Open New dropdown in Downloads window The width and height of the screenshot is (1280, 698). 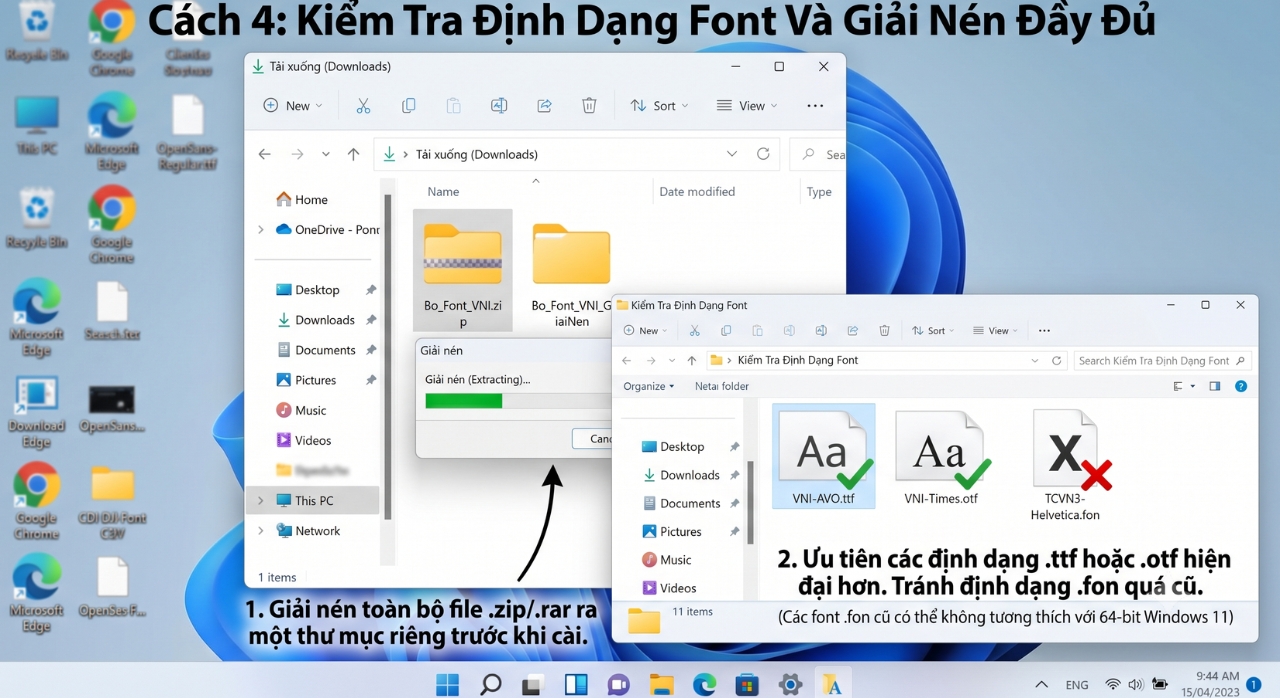click(292, 105)
